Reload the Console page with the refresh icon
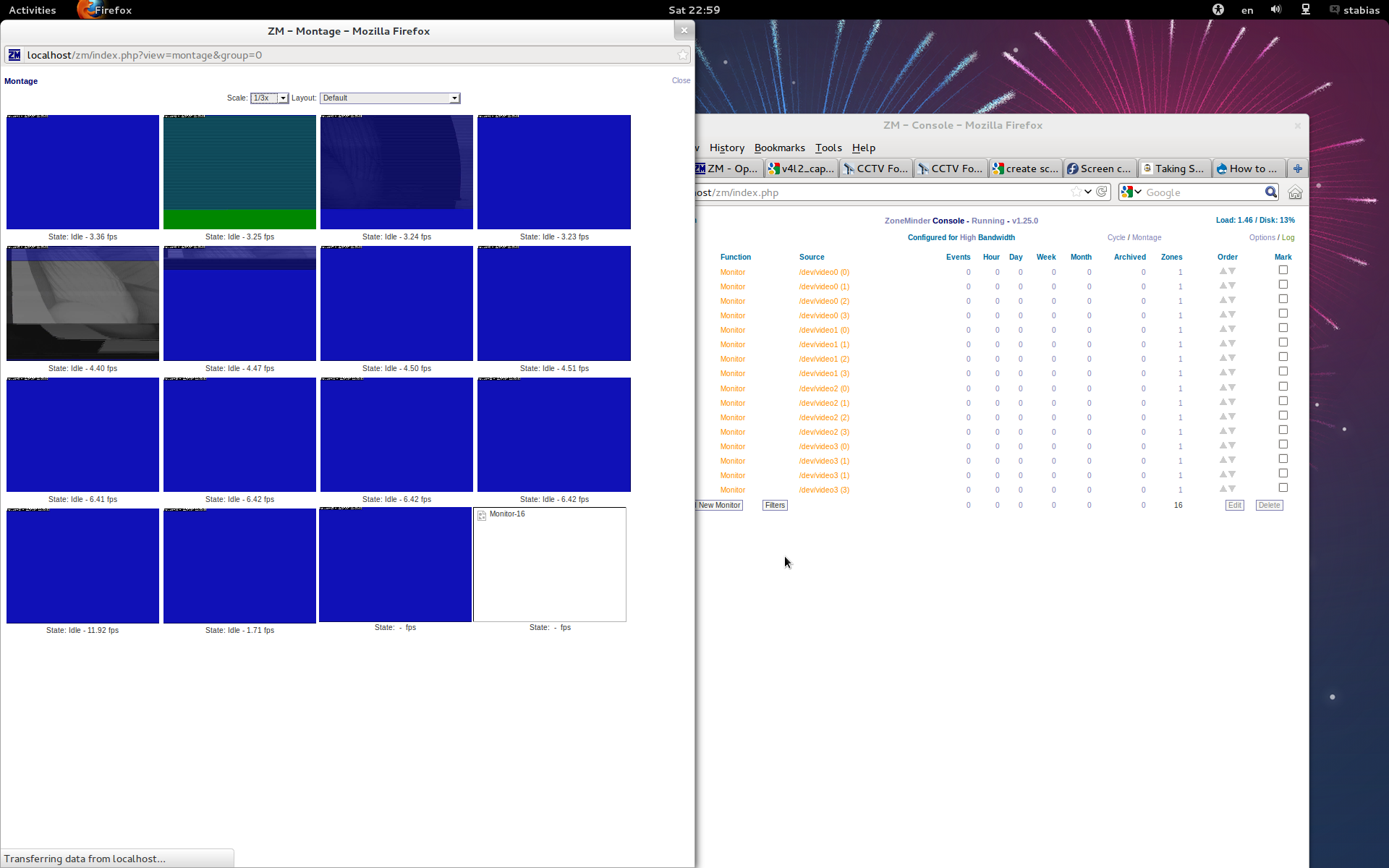The height and width of the screenshot is (868, 1389). click(1102, 192)
